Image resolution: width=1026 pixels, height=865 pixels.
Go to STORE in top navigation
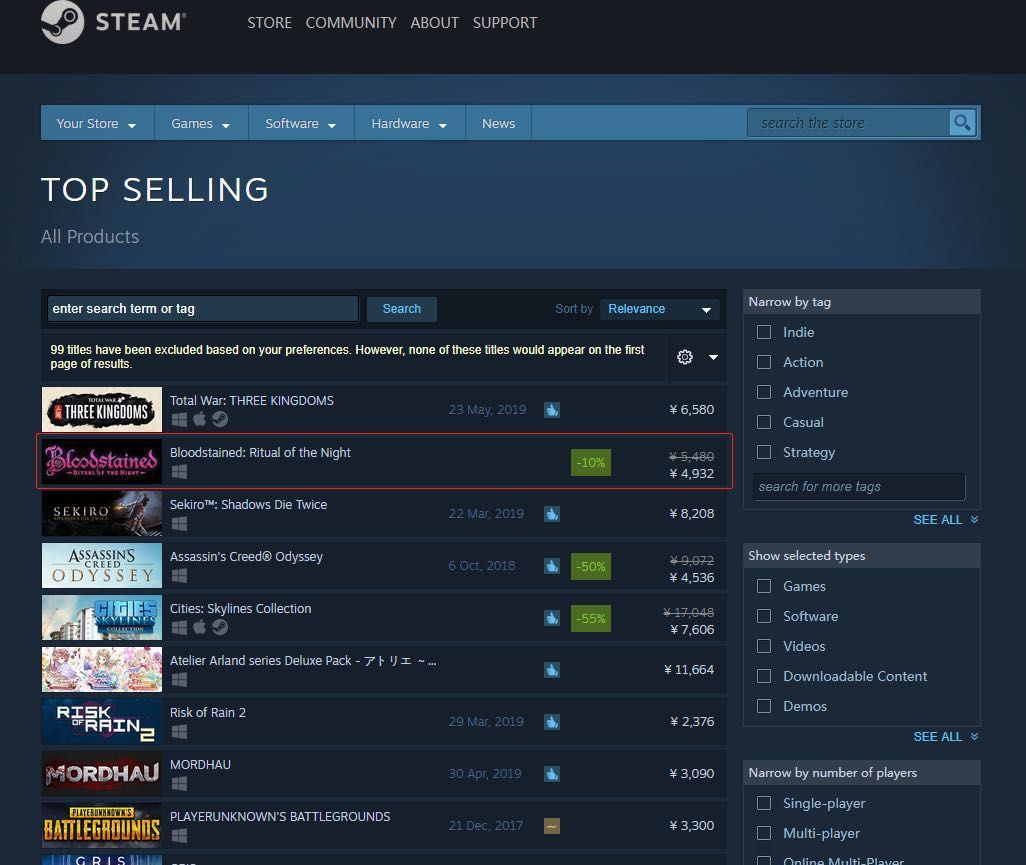270,23
